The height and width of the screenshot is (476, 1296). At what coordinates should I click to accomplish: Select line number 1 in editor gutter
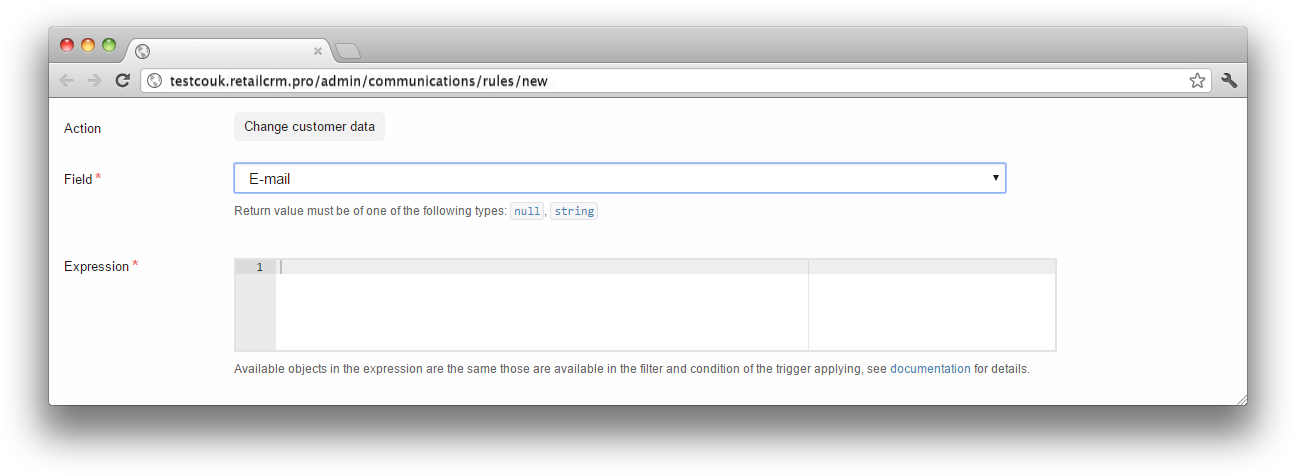260,267
